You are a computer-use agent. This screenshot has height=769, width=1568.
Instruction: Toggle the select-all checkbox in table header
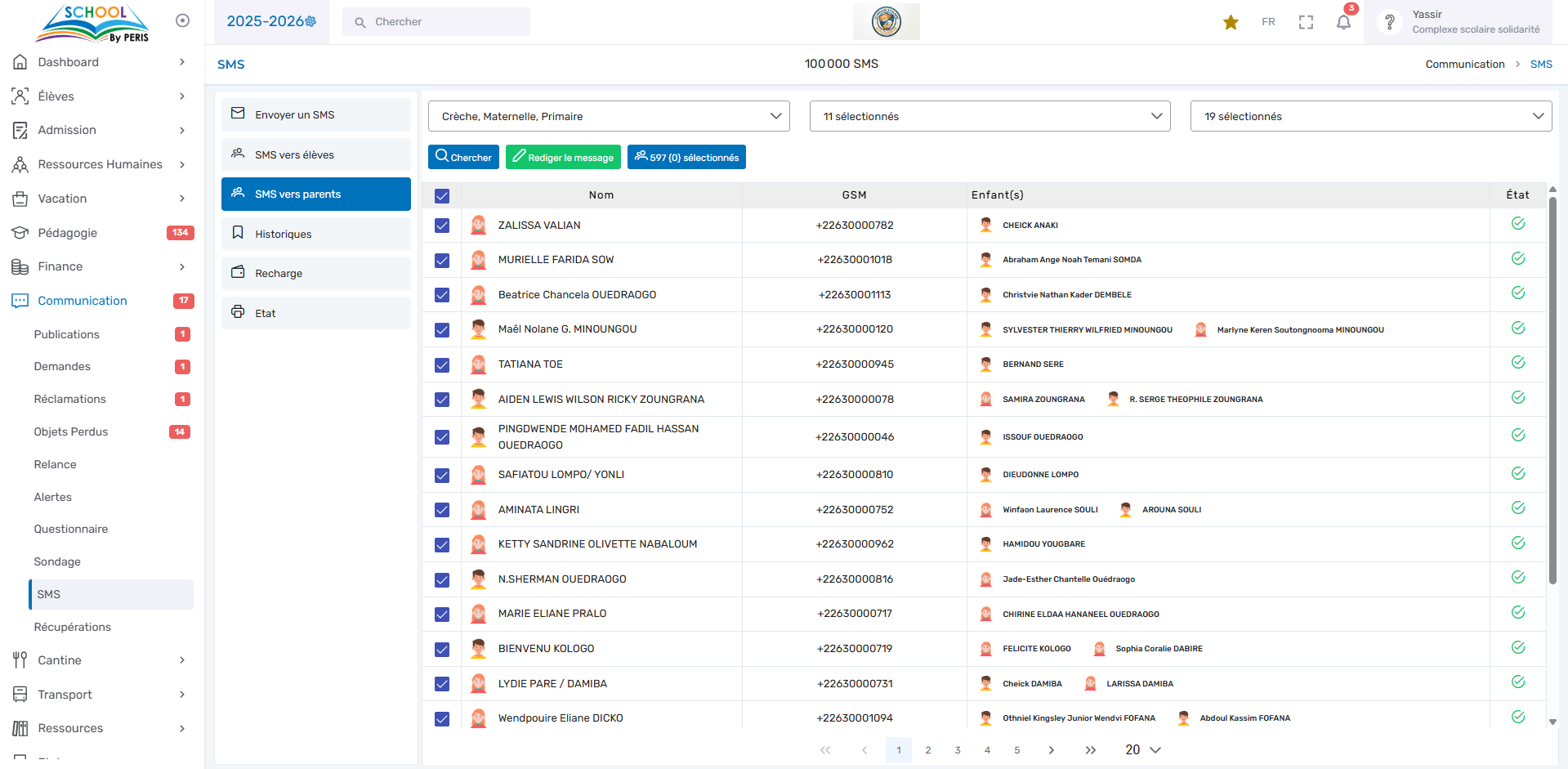coord(442,196)
